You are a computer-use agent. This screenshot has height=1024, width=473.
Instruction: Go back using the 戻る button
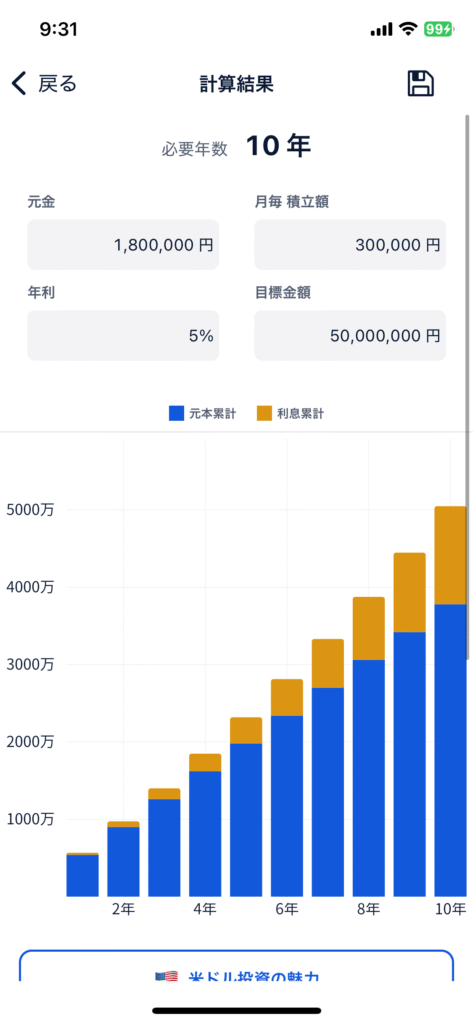click(44, 84)
